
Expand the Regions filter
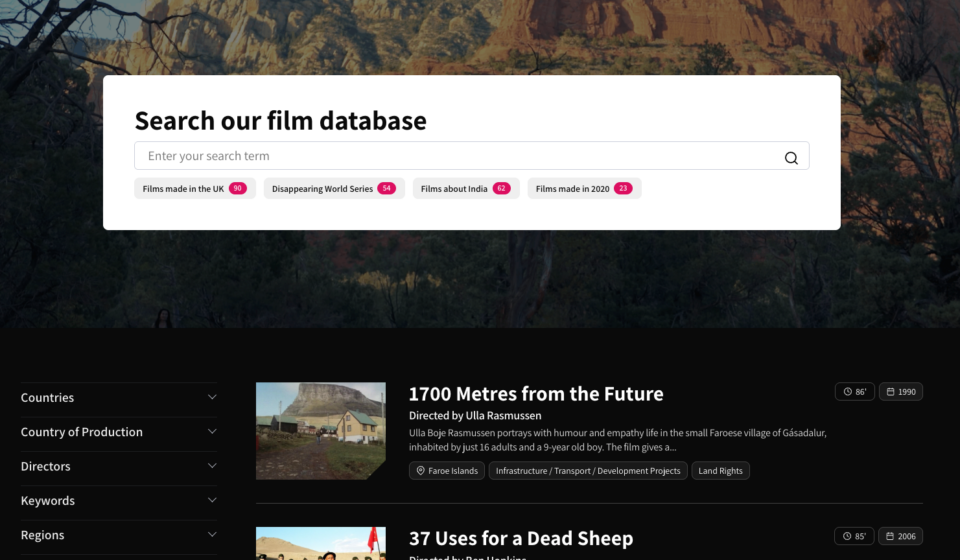coord(119,535)
